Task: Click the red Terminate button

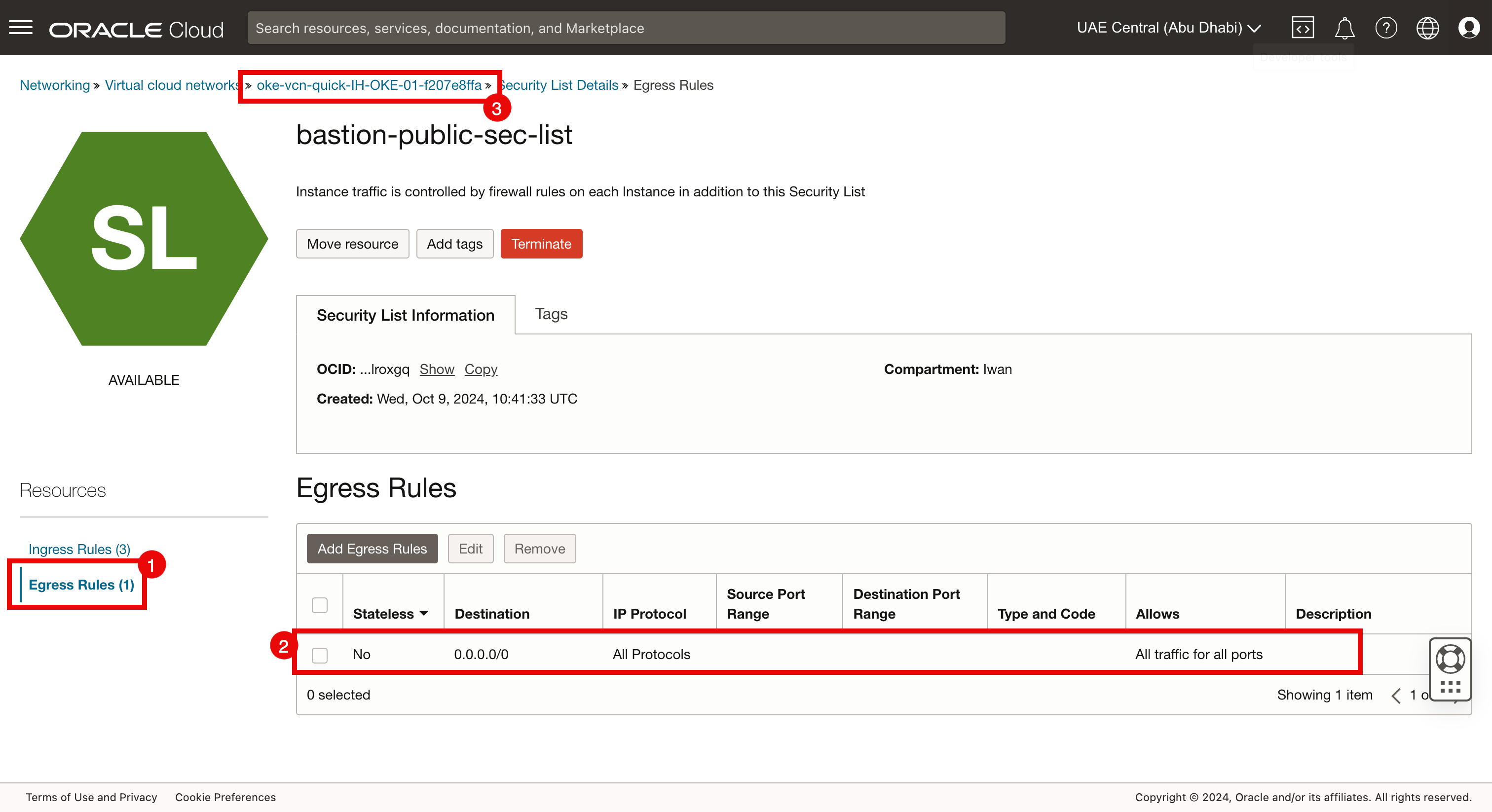Action: [x=540, y=243]
